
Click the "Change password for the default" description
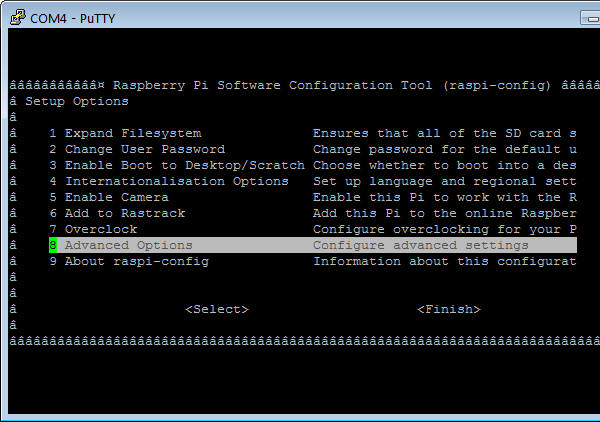click(444, 149)
